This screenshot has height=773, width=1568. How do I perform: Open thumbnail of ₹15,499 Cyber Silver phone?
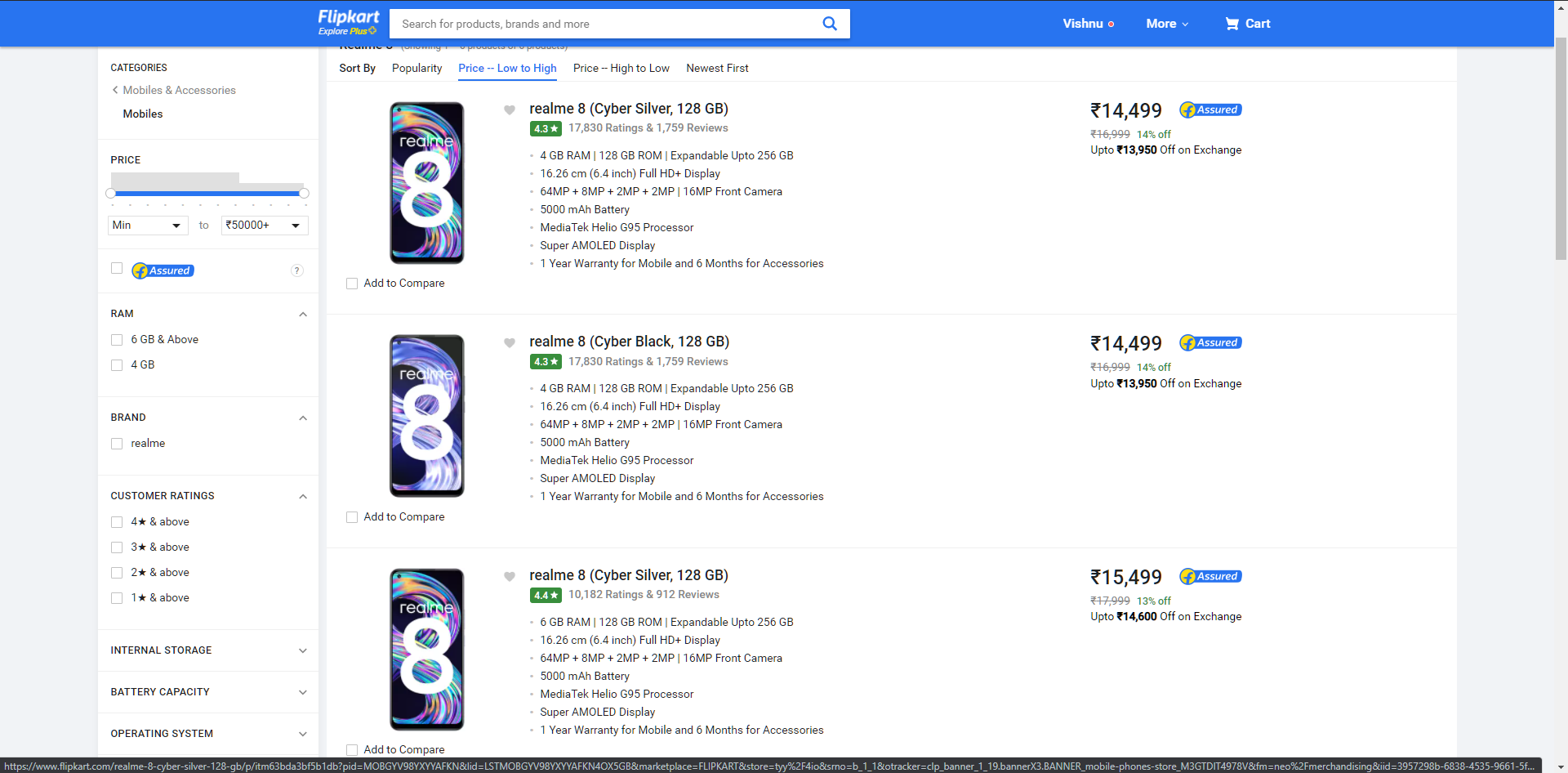coord(427,650)
